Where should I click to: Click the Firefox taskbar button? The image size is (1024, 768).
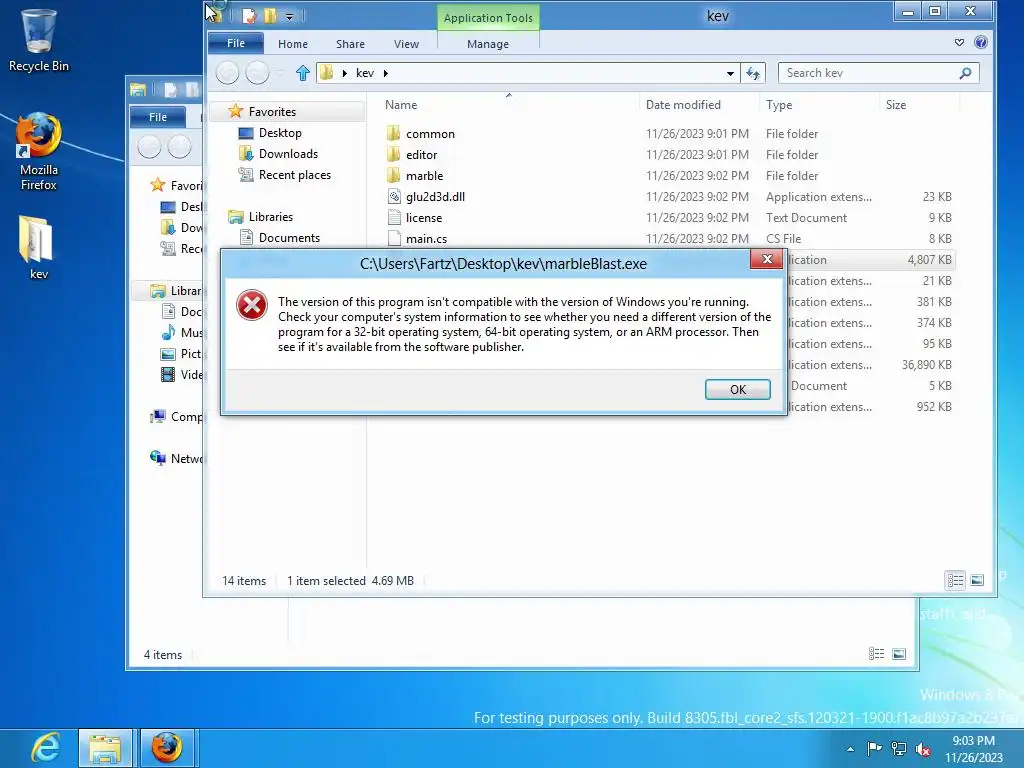167,748
